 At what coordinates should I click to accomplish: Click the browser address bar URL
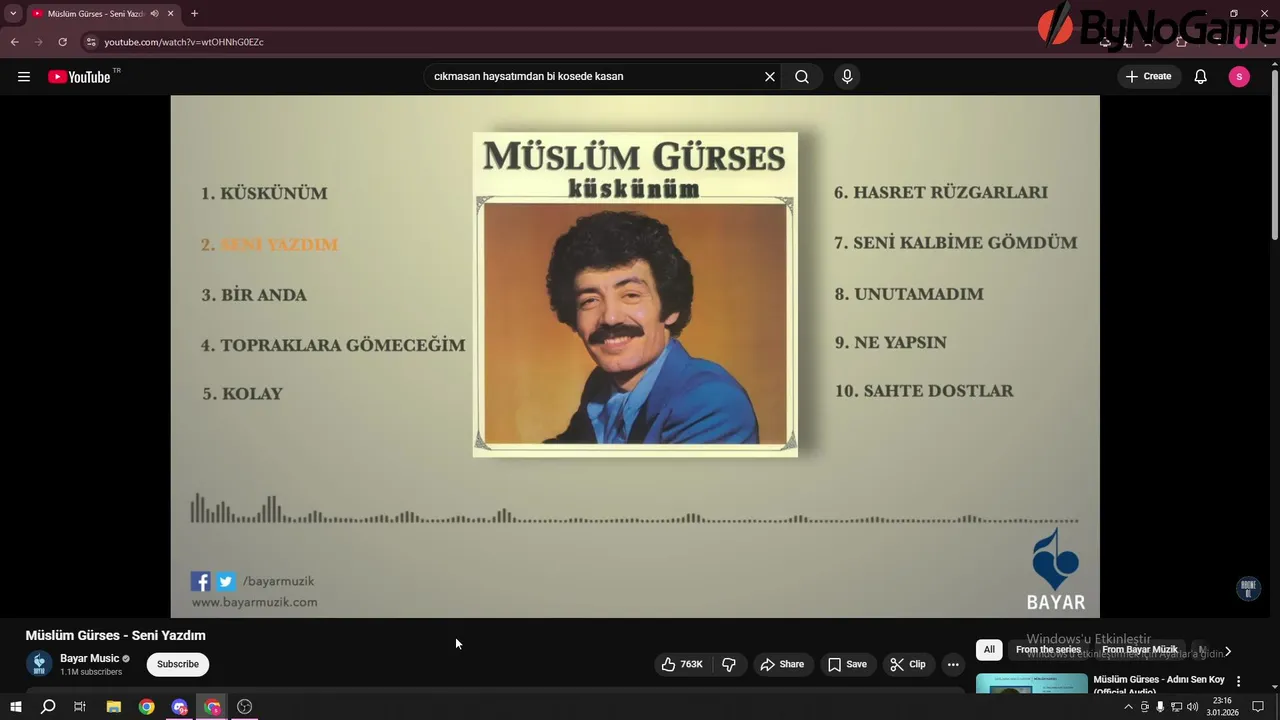[x=184, y=42]
